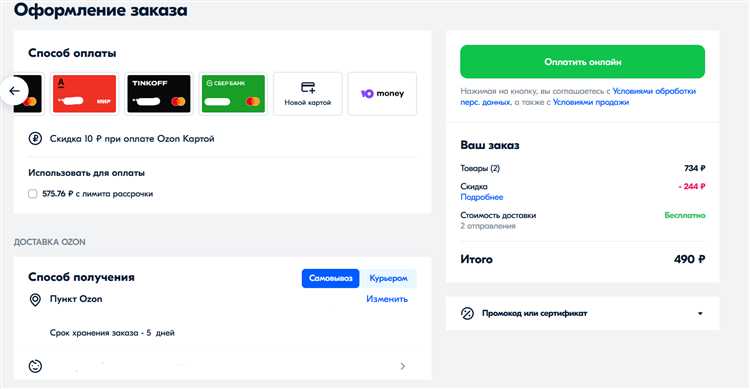Click the green 'Оплатить онлайн' button

point(583,62)
